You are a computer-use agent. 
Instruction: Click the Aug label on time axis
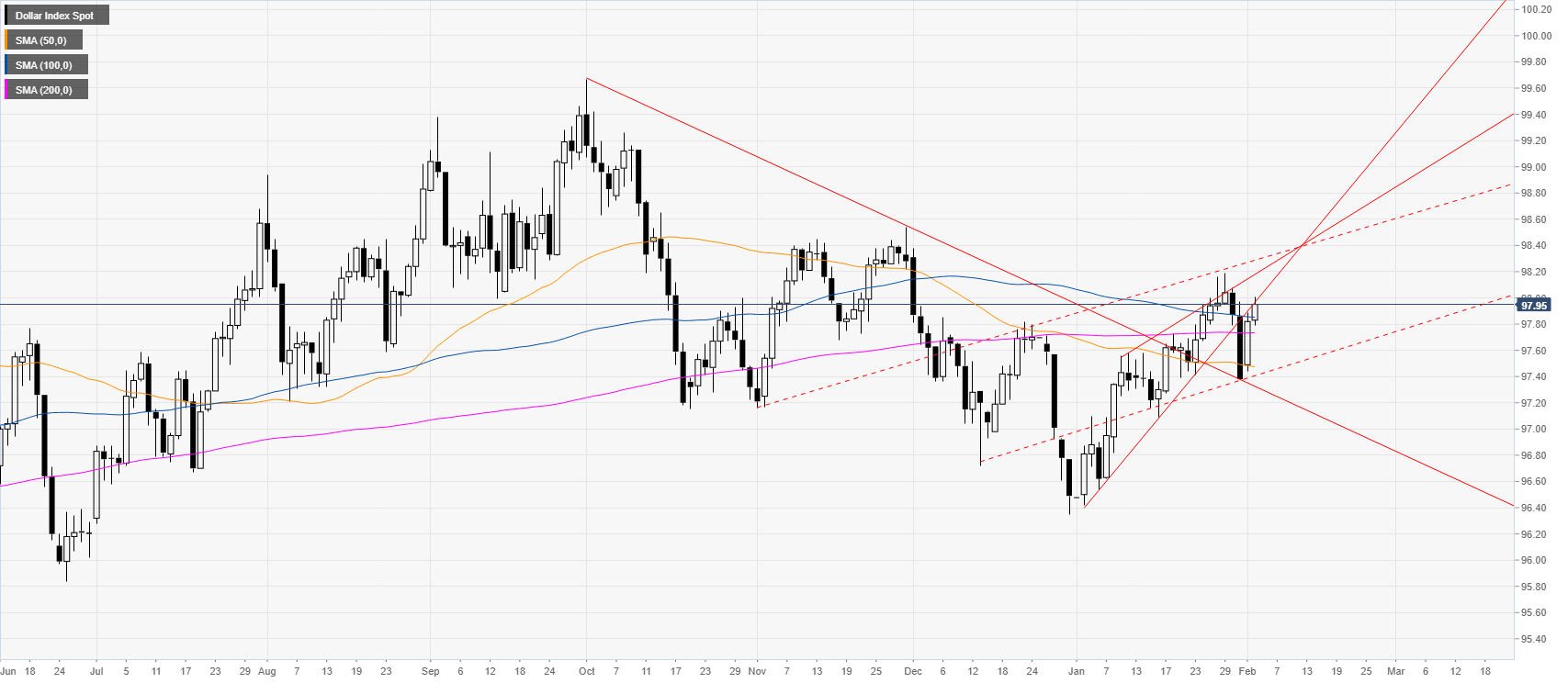click(x=267, y=671)
